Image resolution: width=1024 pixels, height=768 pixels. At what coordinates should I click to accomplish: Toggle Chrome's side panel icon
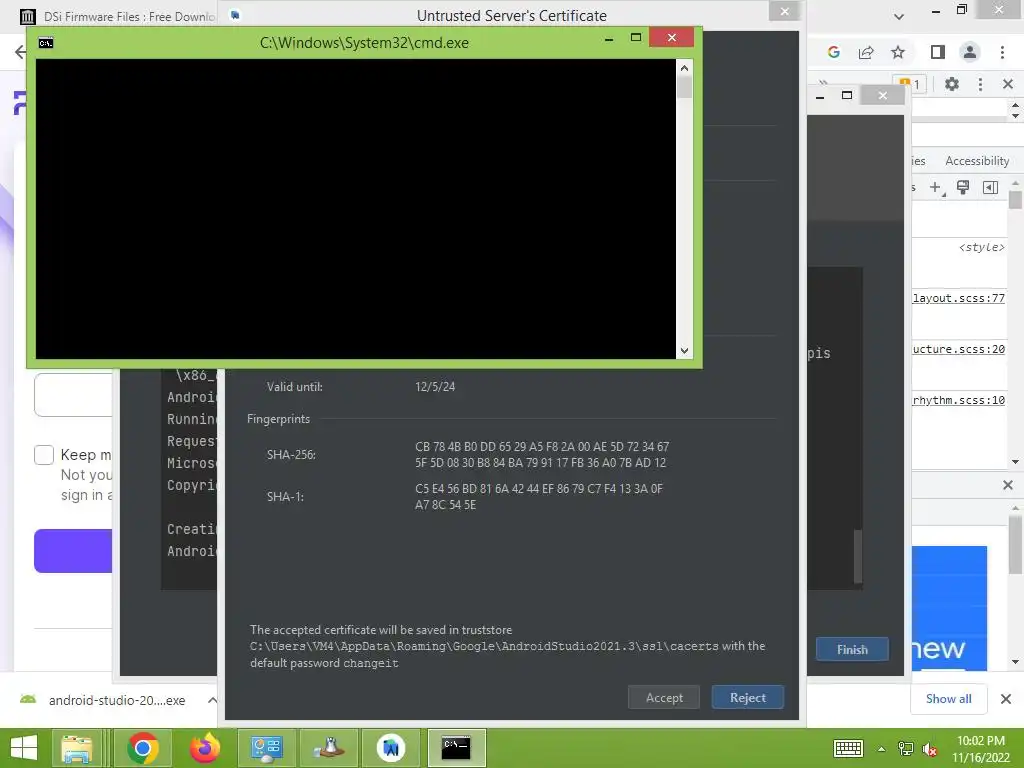[x=938, y=52]
